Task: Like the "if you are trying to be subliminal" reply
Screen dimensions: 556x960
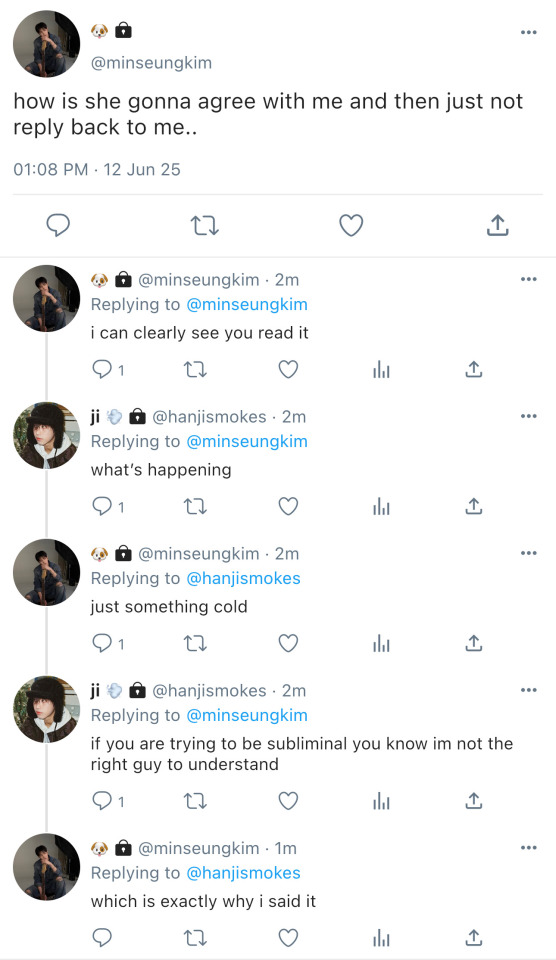Action: pyautogui.click(x=288, y=801)
